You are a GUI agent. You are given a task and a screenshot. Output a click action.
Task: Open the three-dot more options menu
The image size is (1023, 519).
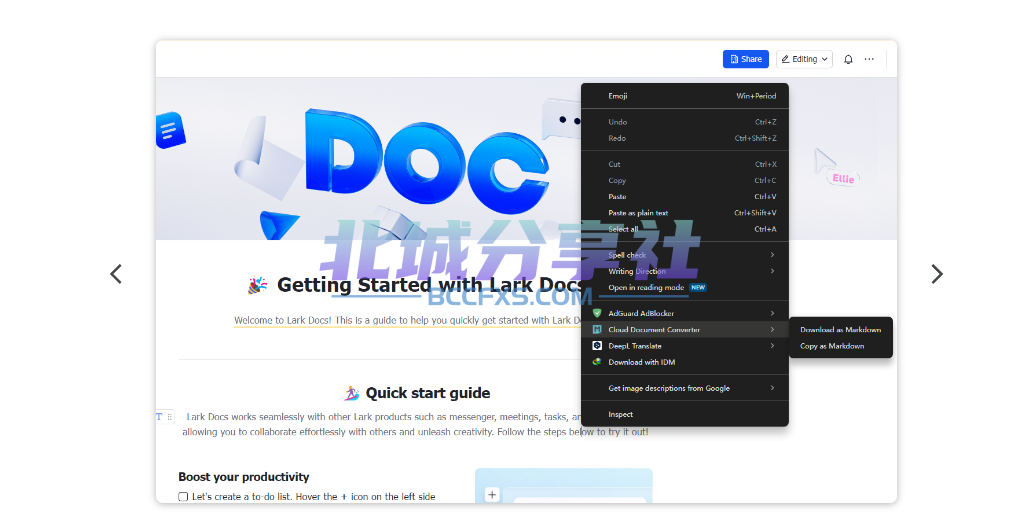pyautogui.click(x=869, y=59)
